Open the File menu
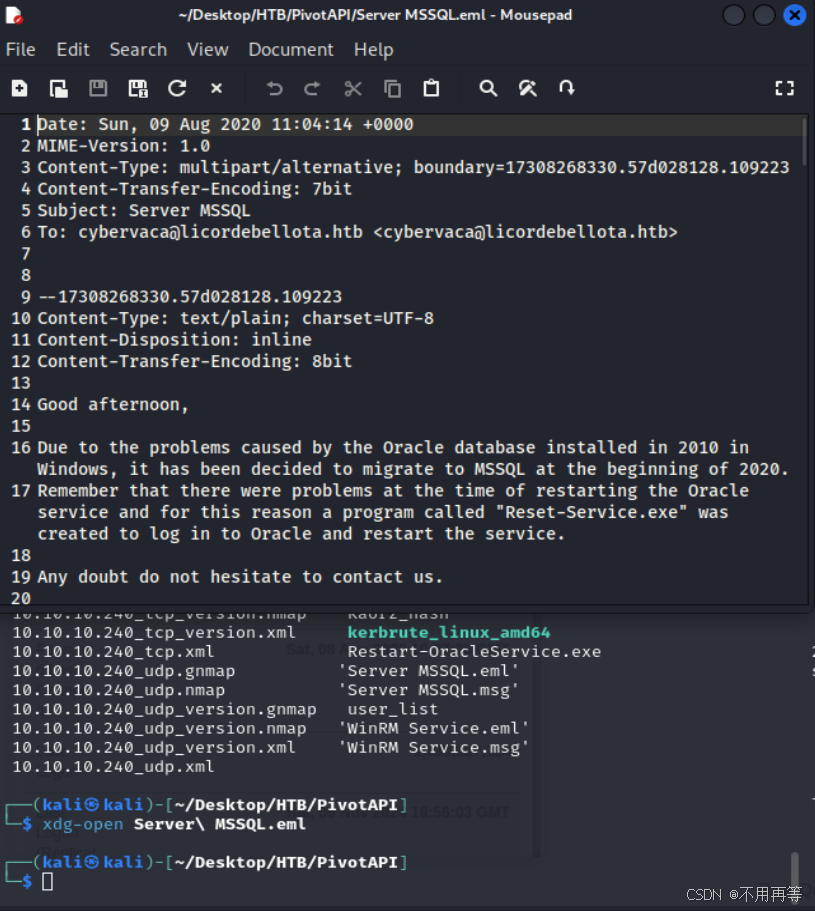The width and height of the screenshot is (815, 911). click(21, 50)
